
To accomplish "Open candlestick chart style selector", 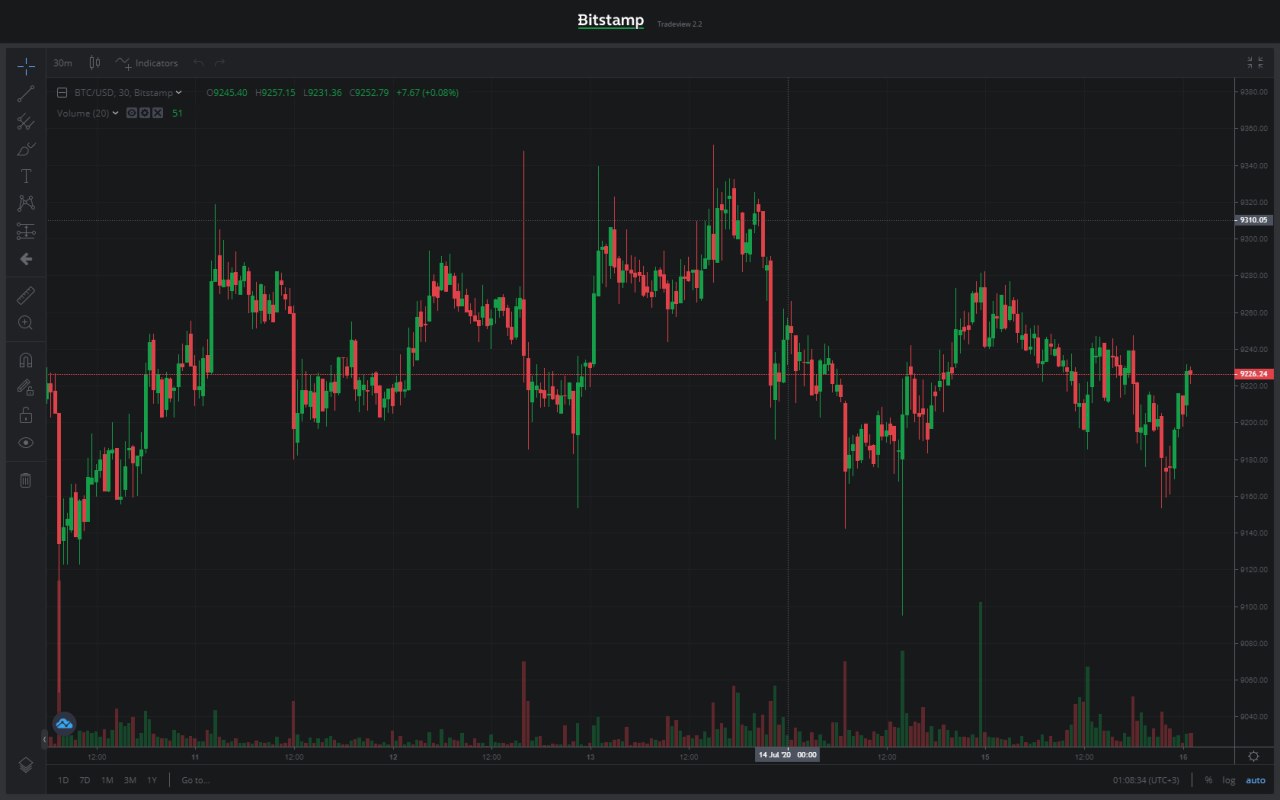I will (x=95, y=62).
